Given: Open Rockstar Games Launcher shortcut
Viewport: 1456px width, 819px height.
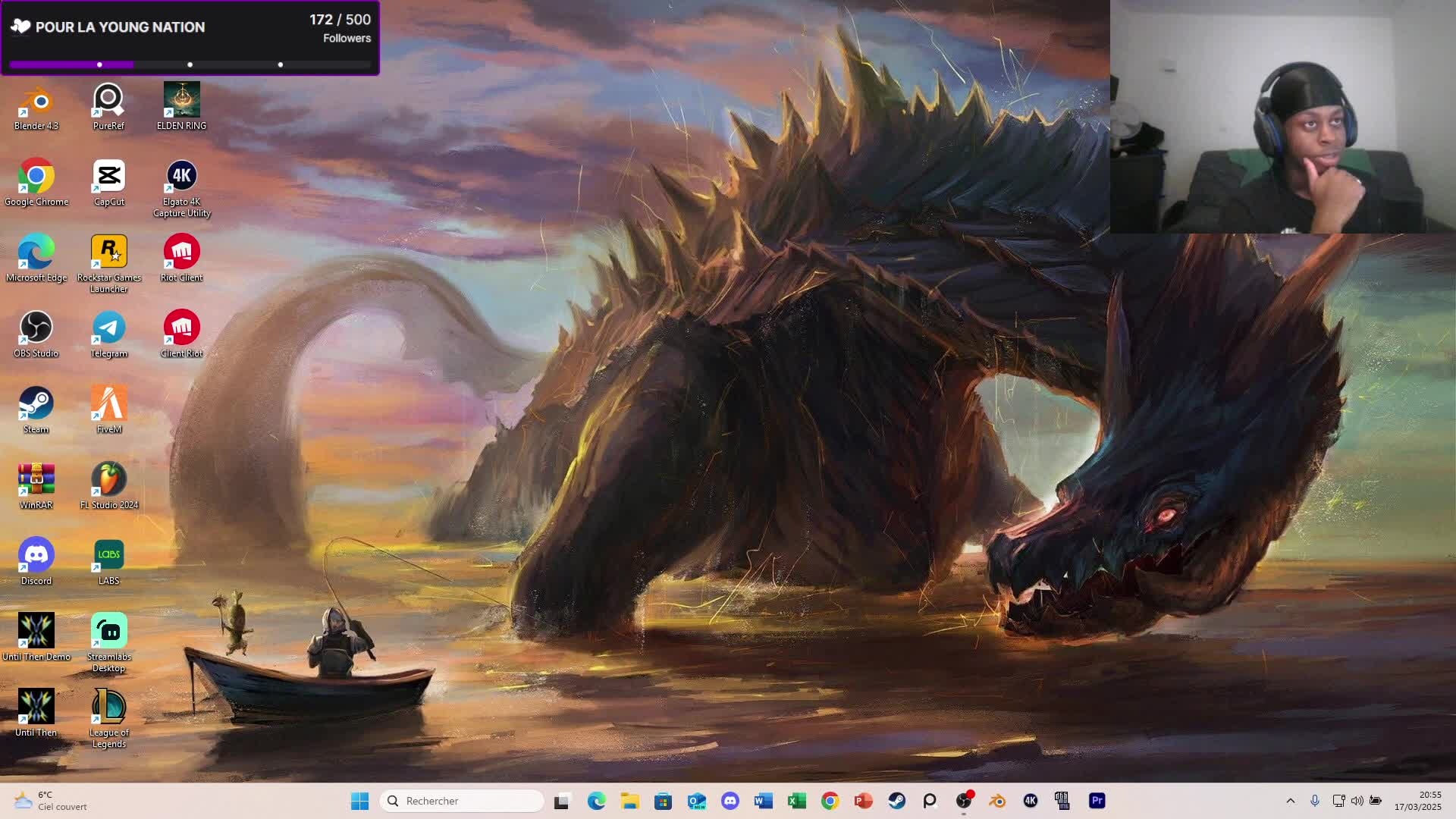Looking at the screenshot, I should pos(108,264).
